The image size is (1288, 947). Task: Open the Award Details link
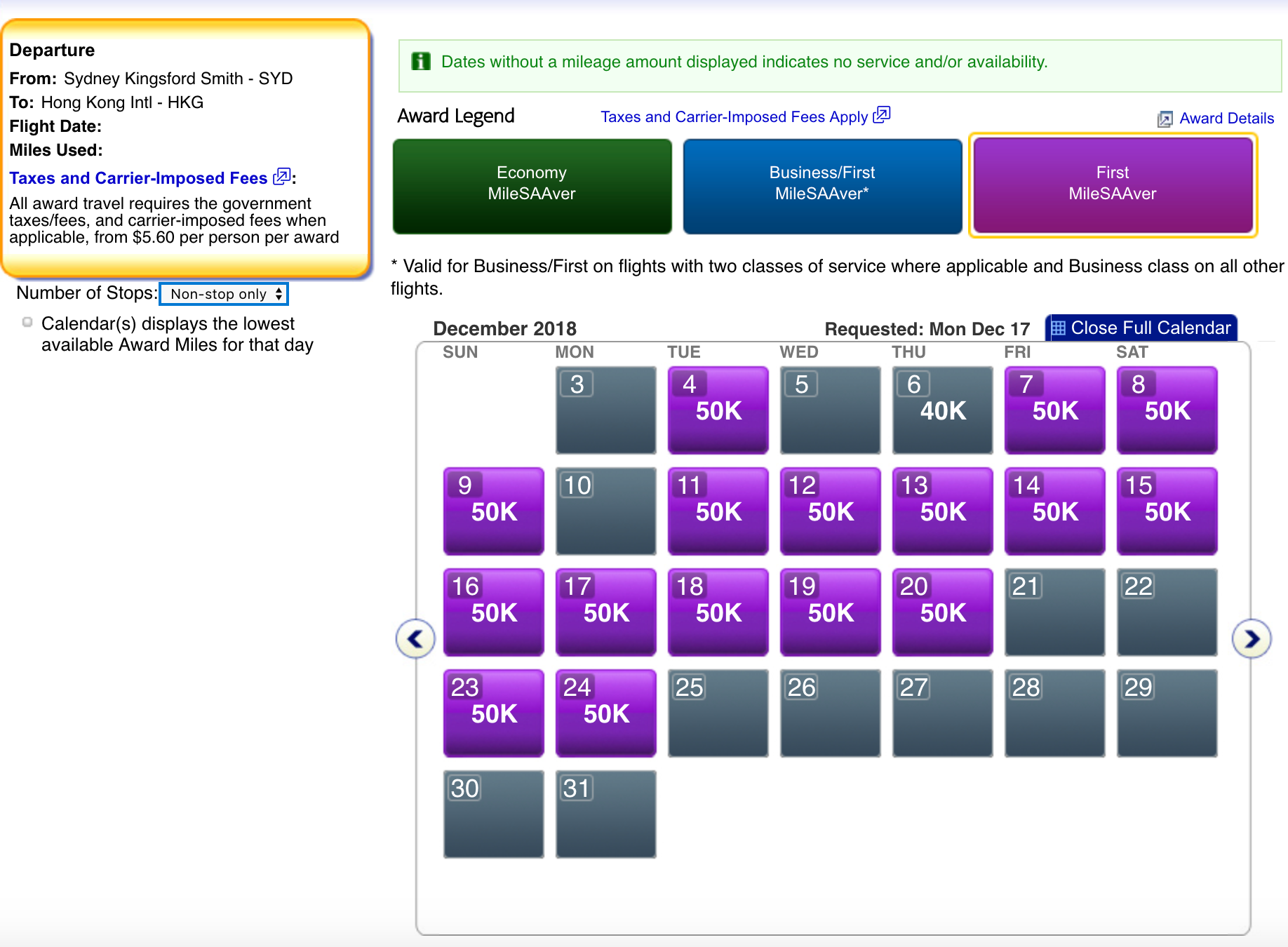click(1226, 119)
